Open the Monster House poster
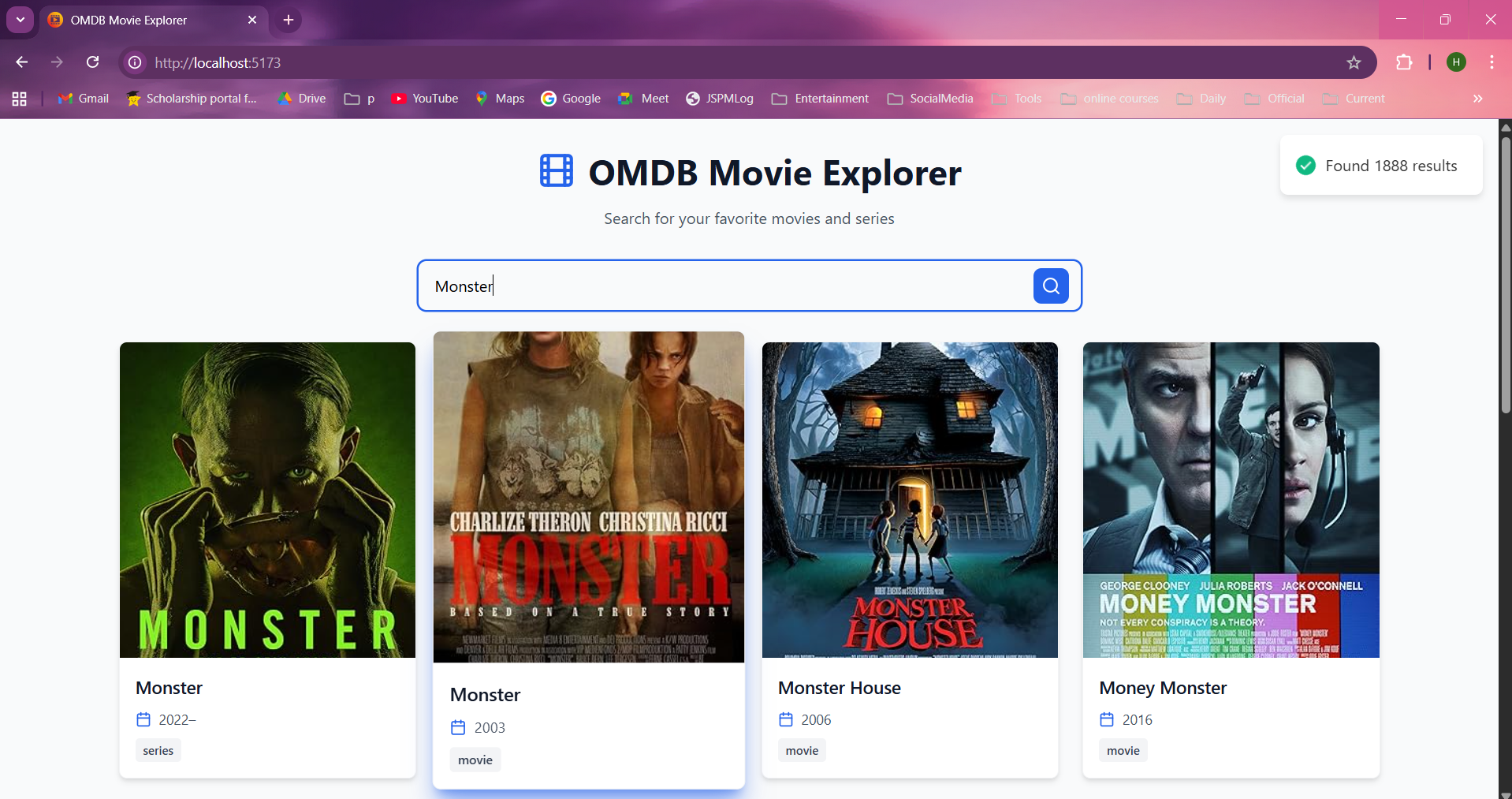 click(910, 500)
